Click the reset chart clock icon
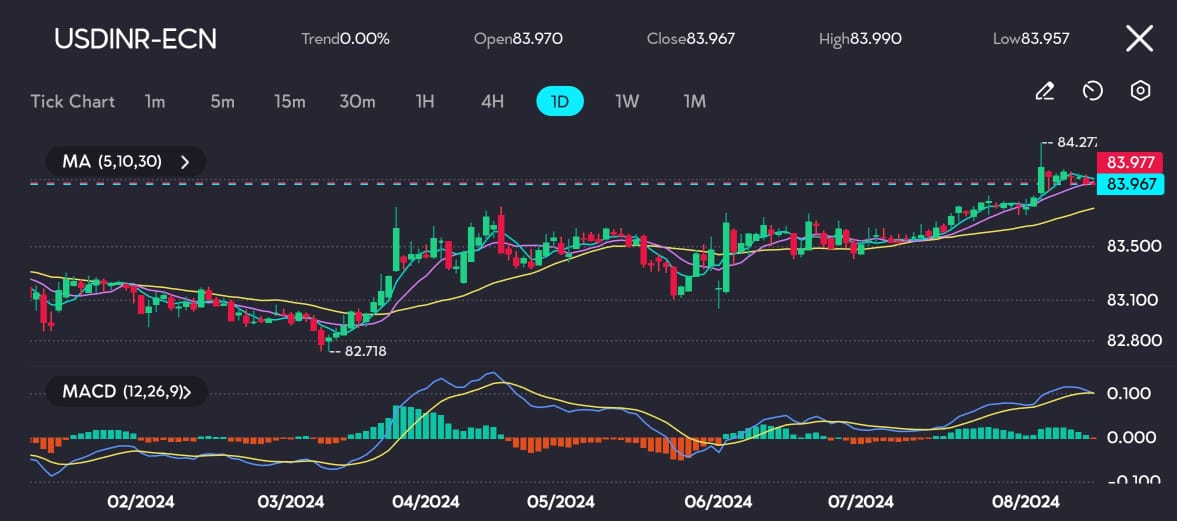The height and width of the screenshot is (521, 1177). (x=1093, y=92)
